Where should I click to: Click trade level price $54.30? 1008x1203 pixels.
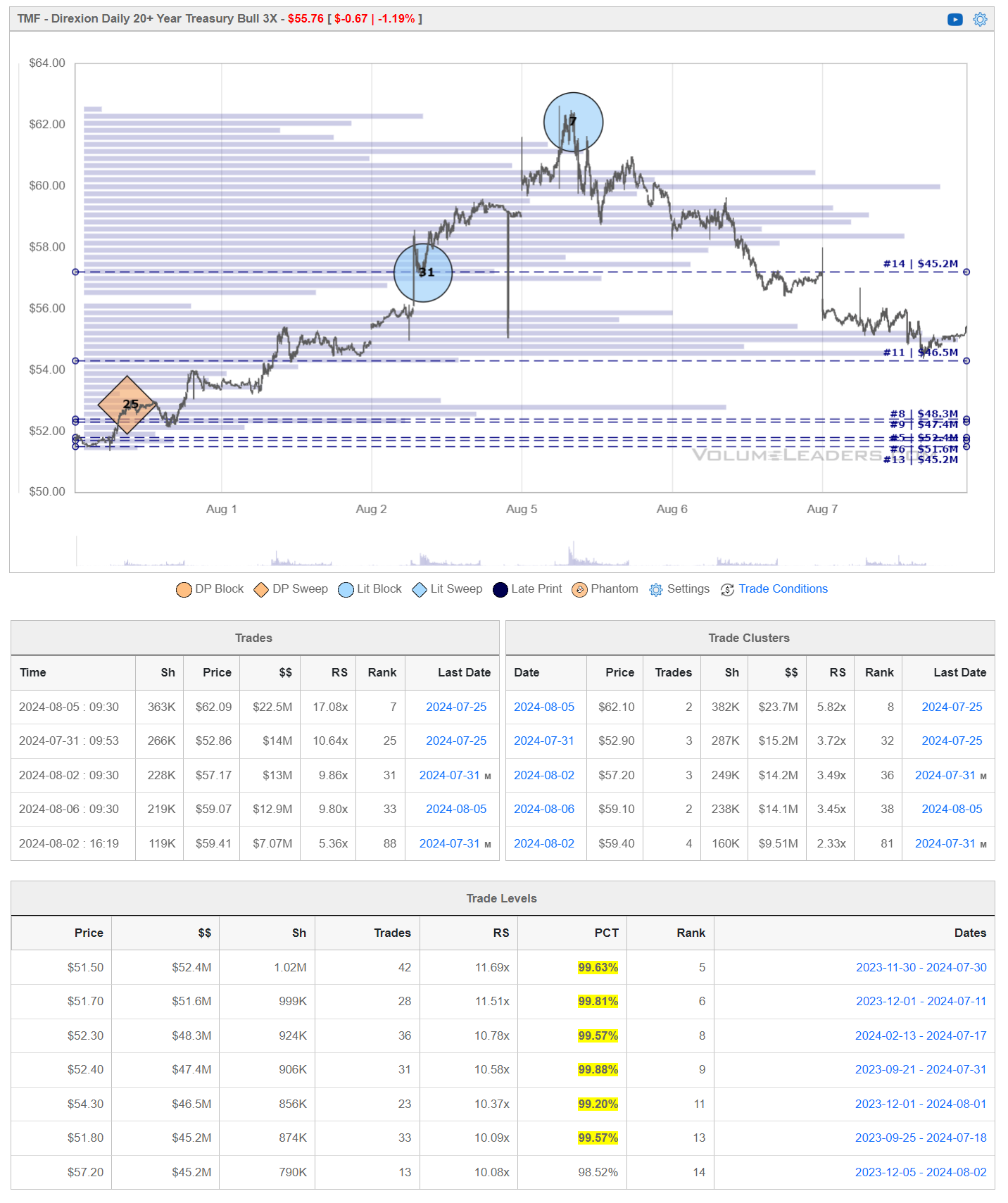click(x=85, y=1104)
